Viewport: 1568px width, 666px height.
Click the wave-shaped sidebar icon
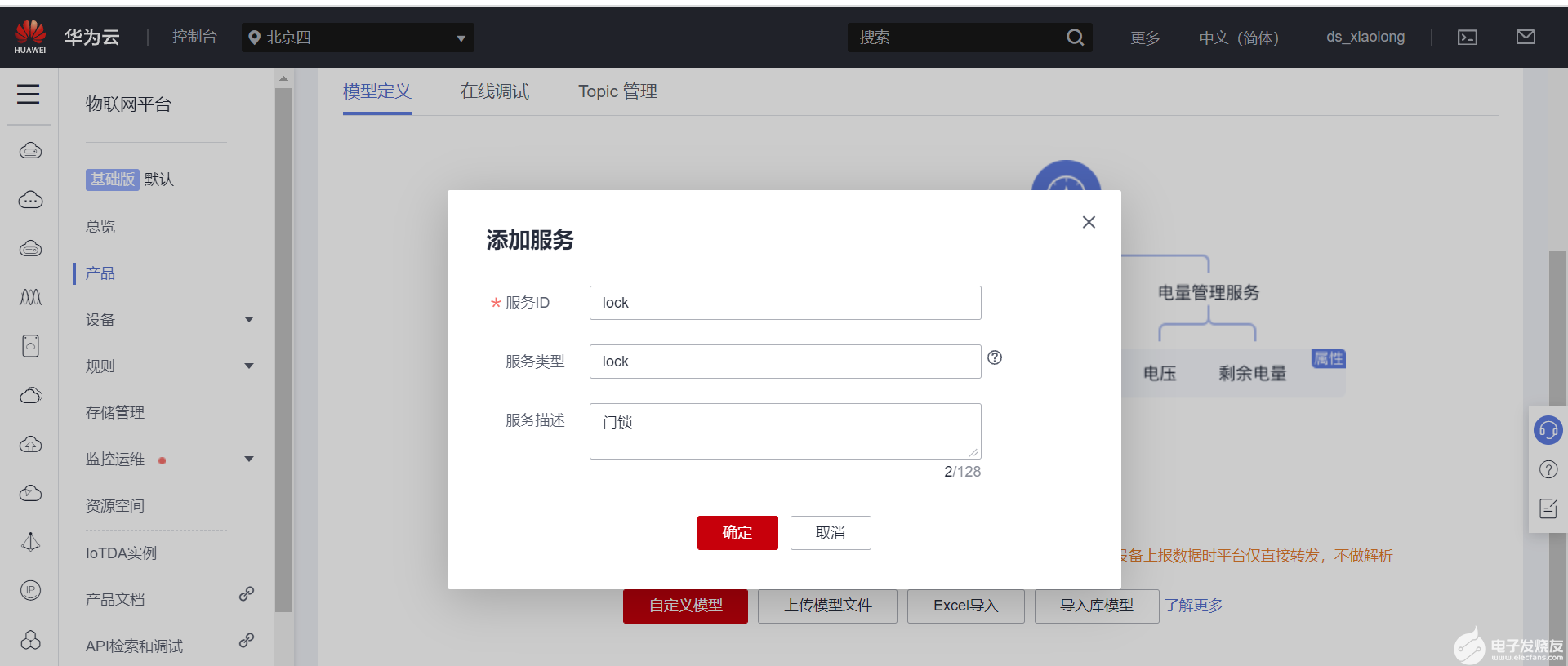[x=30, y=297]
